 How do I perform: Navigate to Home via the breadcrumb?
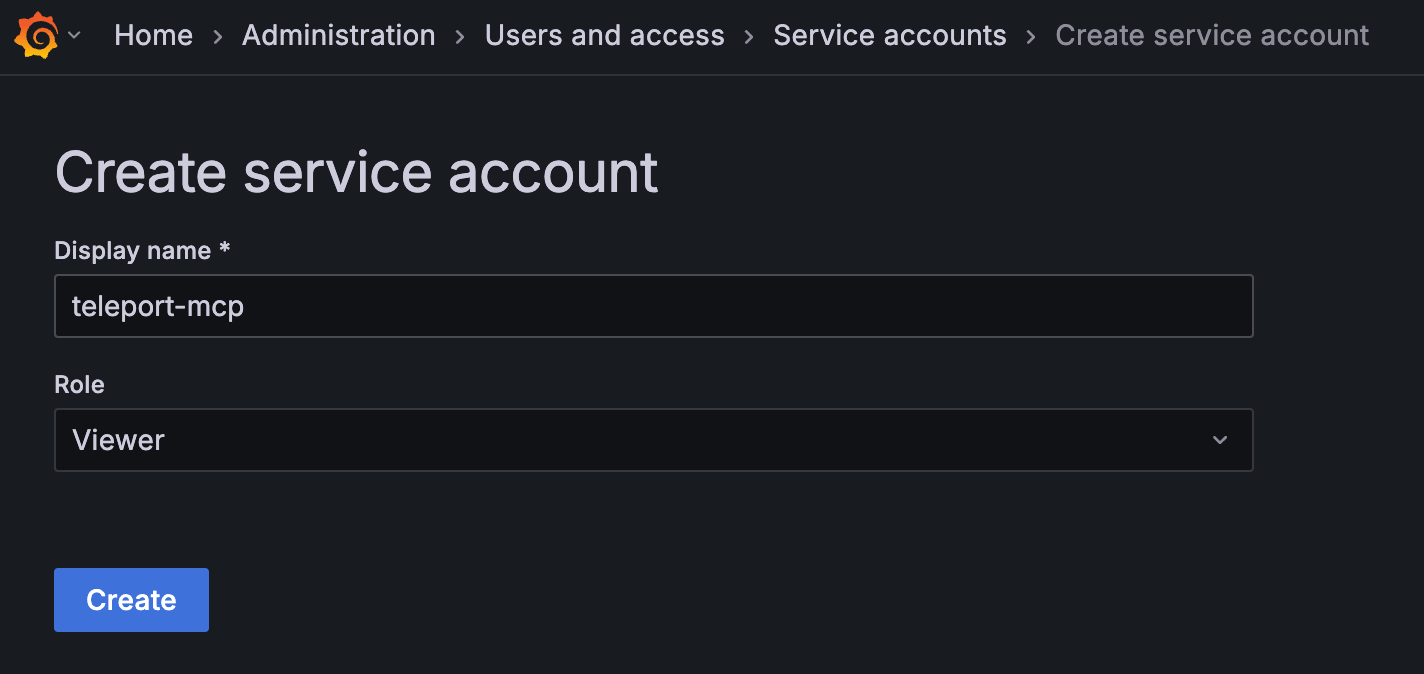[x=153, y=35]
